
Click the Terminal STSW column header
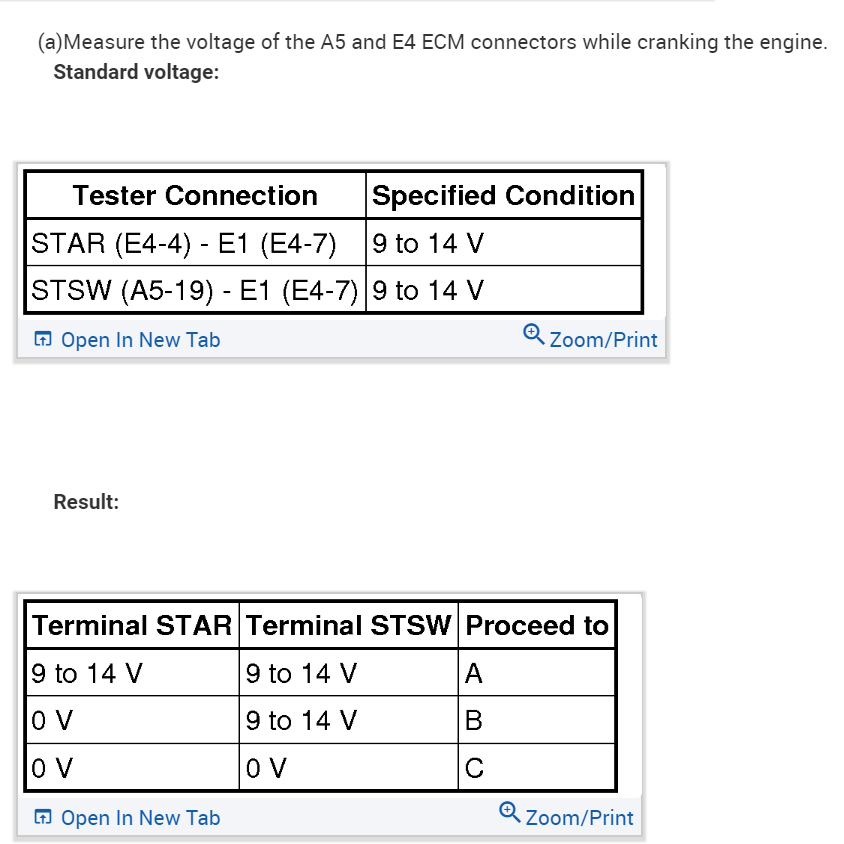pyautogui.click(x=349, y=626)
